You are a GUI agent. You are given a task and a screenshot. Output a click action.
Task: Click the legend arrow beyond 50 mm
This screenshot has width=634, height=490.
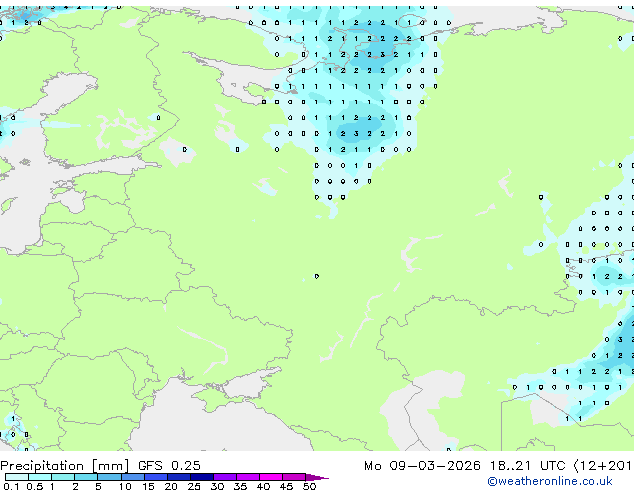point(317,477)
